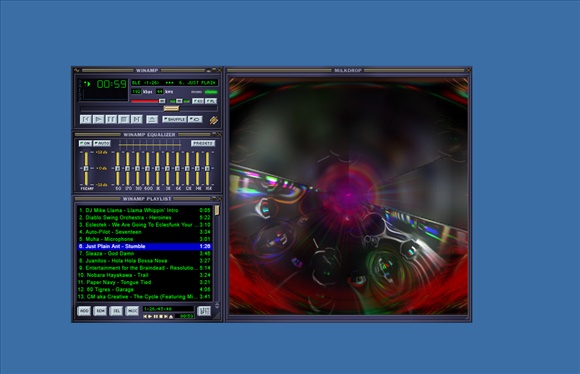The height and width of the screenshot is (374, 580).
Task: Open the equalizer Presets menu
Action: (x=203, y=143)
